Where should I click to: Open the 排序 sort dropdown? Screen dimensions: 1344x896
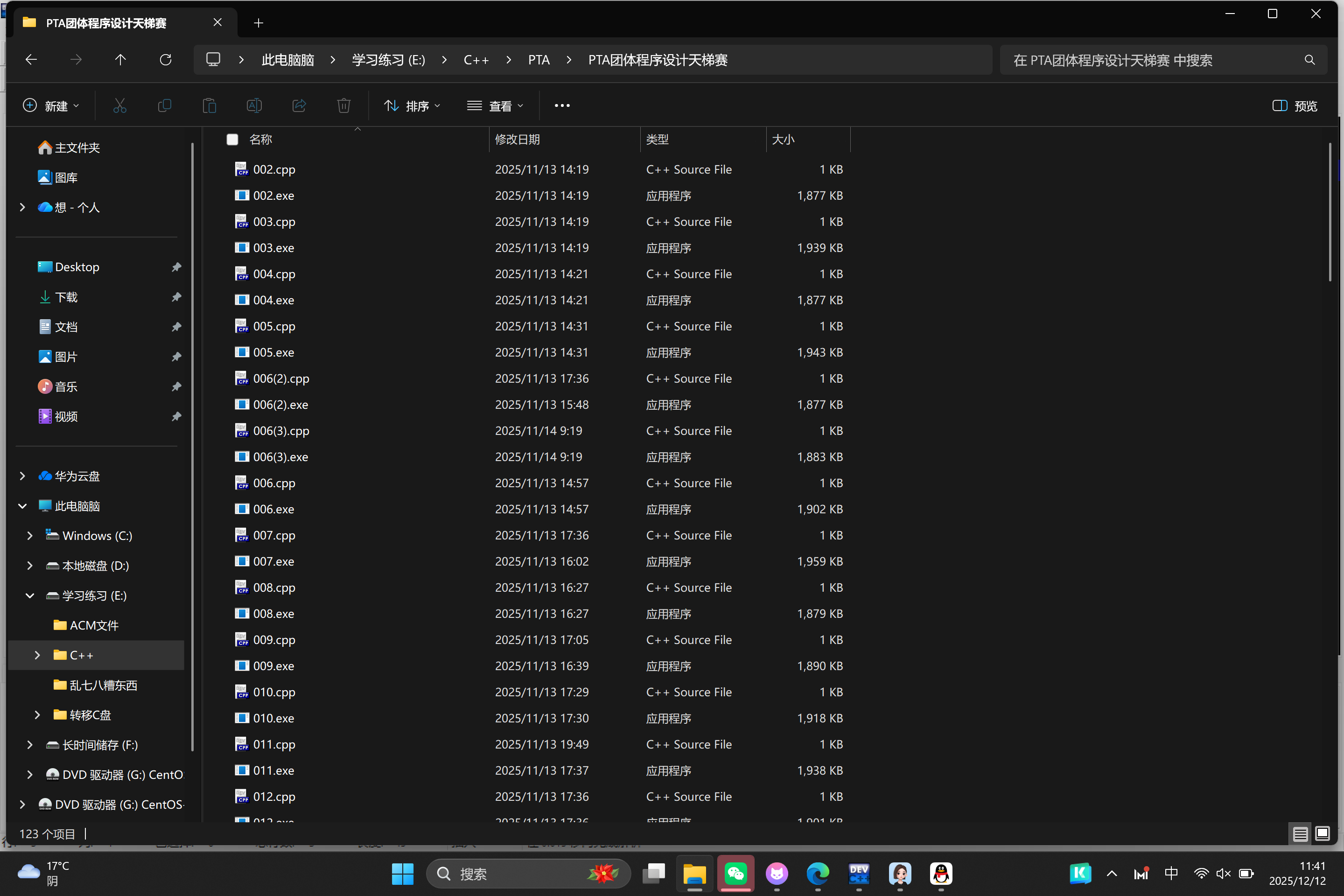[x=412, y=106]
